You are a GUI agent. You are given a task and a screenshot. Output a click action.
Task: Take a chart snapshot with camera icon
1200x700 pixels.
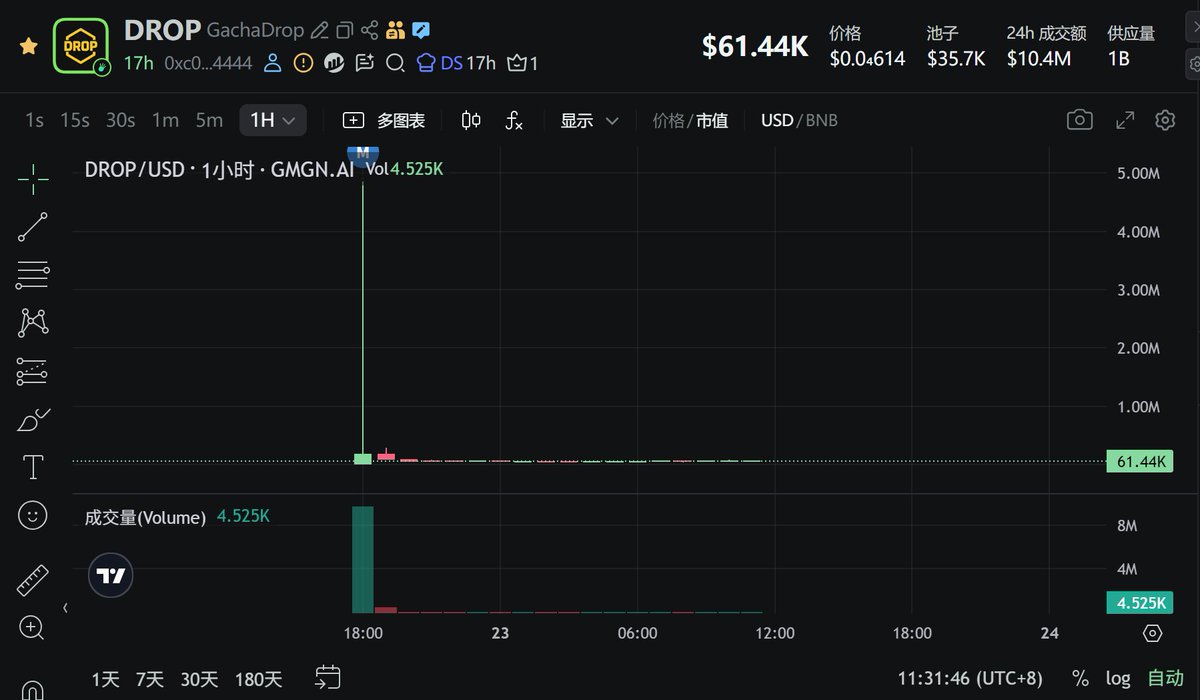[1079, 120]
